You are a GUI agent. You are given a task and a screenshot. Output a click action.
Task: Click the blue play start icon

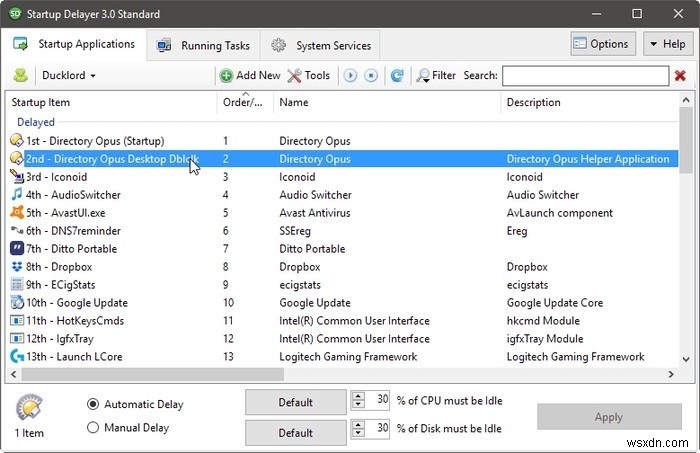350,75
